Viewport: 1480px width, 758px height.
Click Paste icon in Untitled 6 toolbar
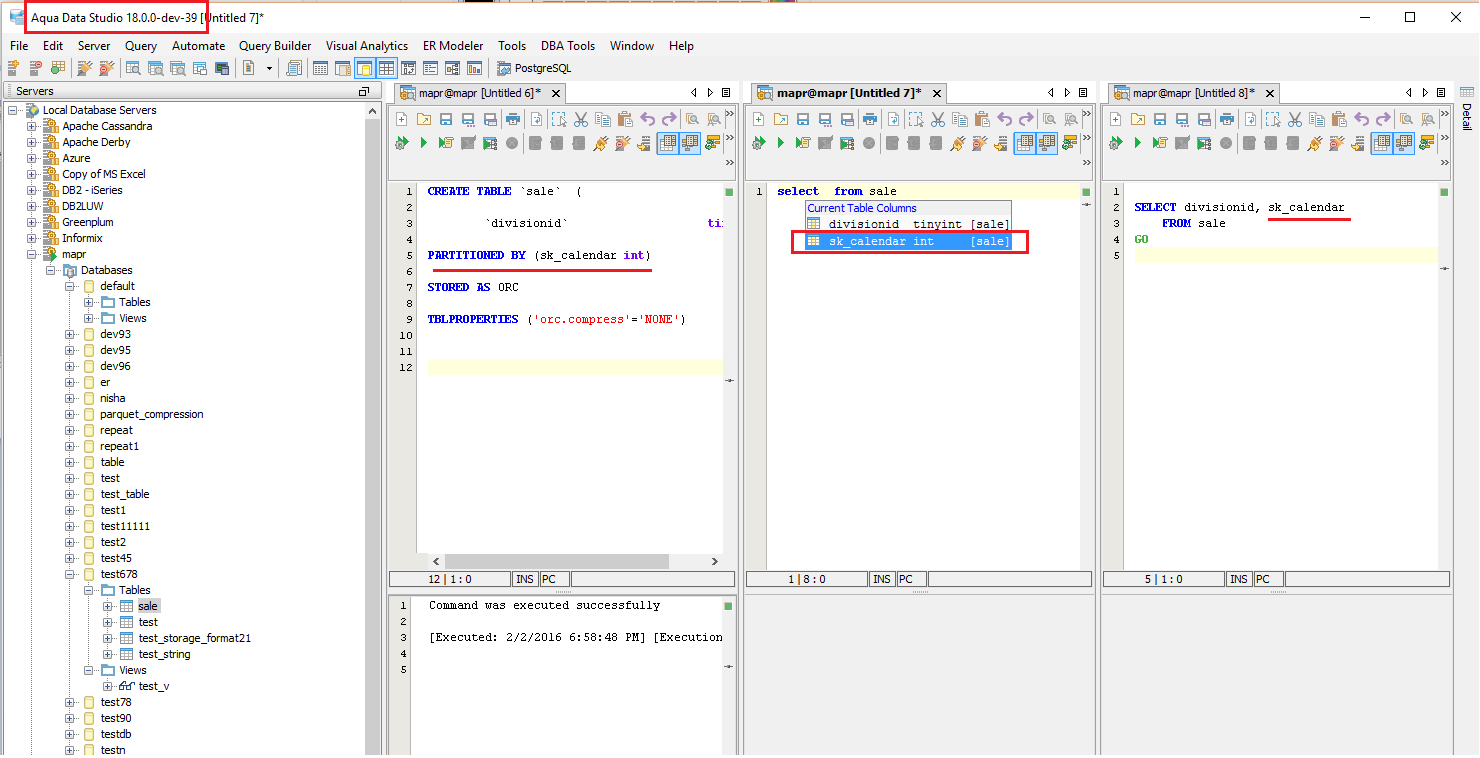(x=624, y=119)
